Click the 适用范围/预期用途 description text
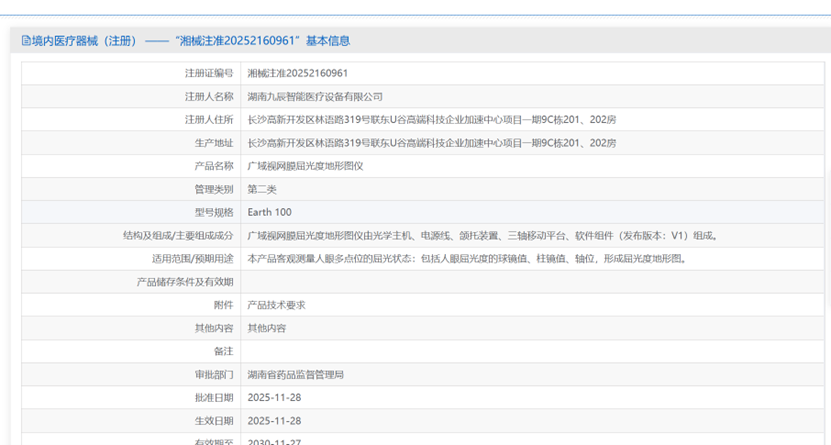The width and height of the screenshot is (831, 445). [x=467, y=258]
